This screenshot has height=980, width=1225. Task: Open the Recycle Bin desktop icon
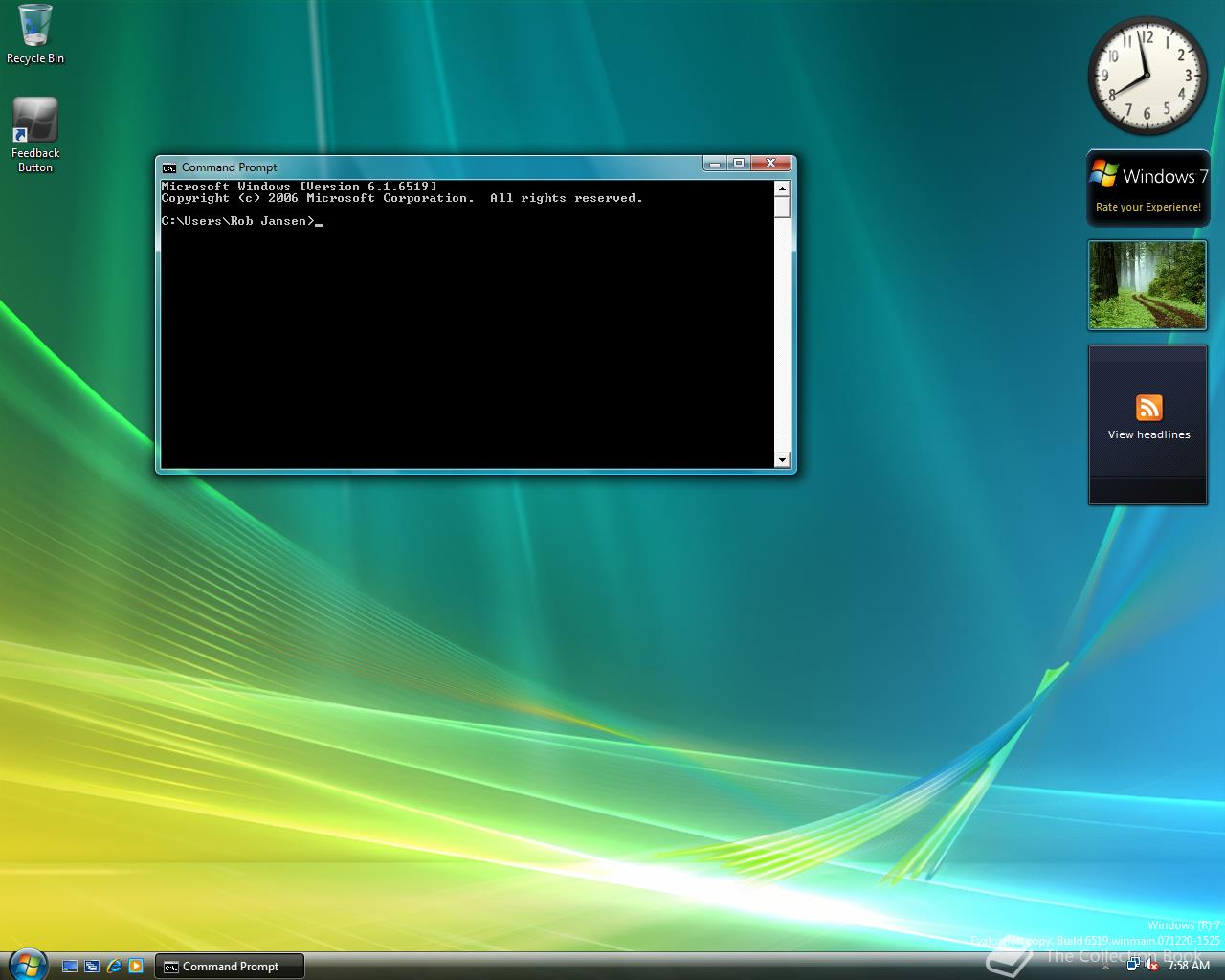35,34
